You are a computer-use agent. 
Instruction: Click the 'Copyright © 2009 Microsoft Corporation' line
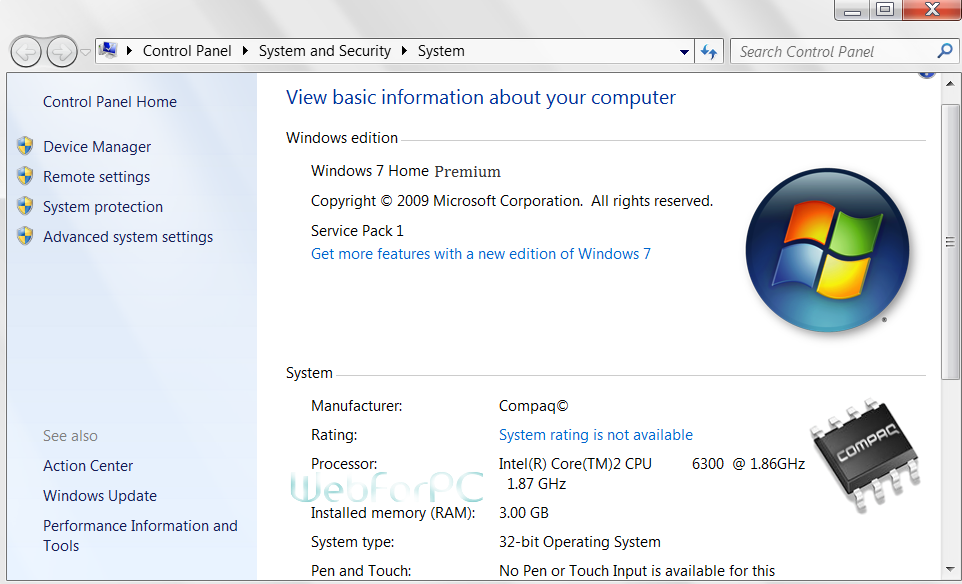tap(512, 201)
